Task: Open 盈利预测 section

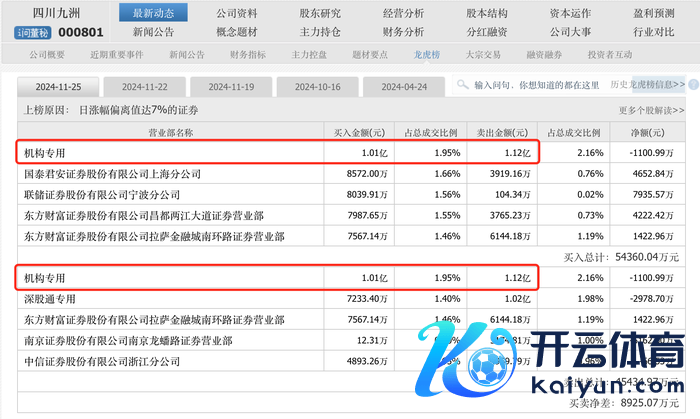Action: tap(653, 14)
